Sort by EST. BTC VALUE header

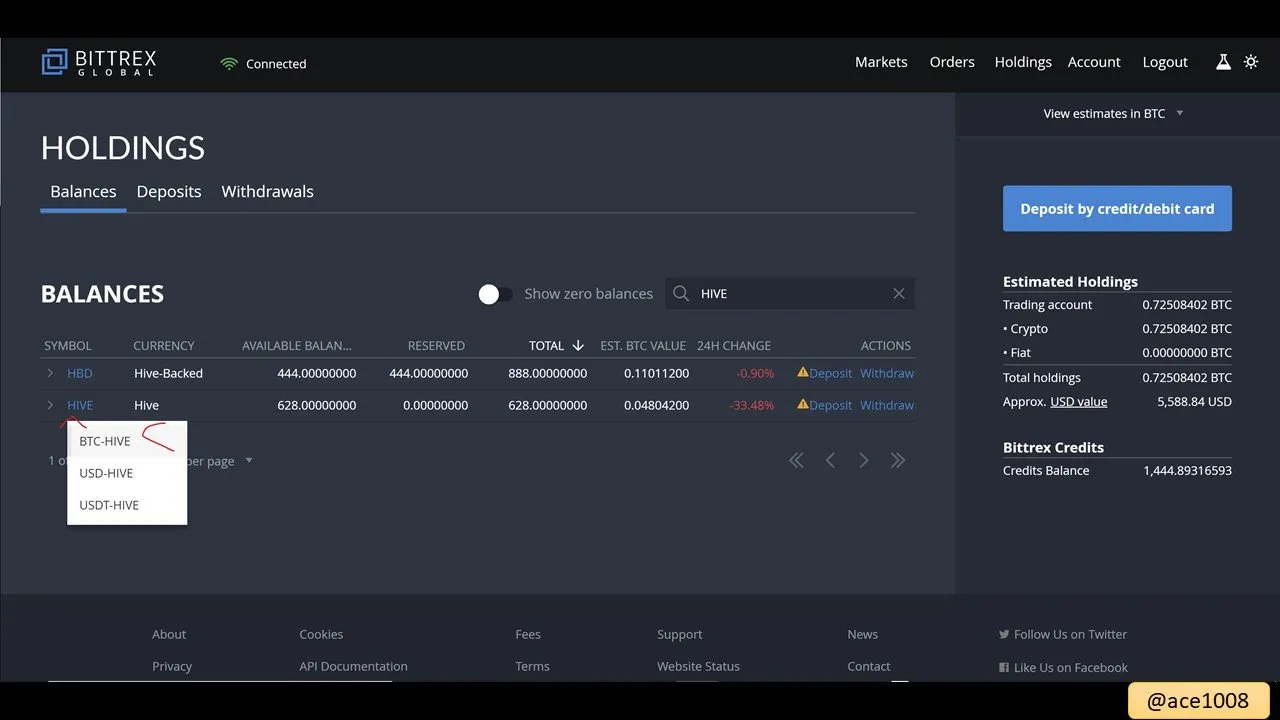pyautogui.click(x=643, y=345)
